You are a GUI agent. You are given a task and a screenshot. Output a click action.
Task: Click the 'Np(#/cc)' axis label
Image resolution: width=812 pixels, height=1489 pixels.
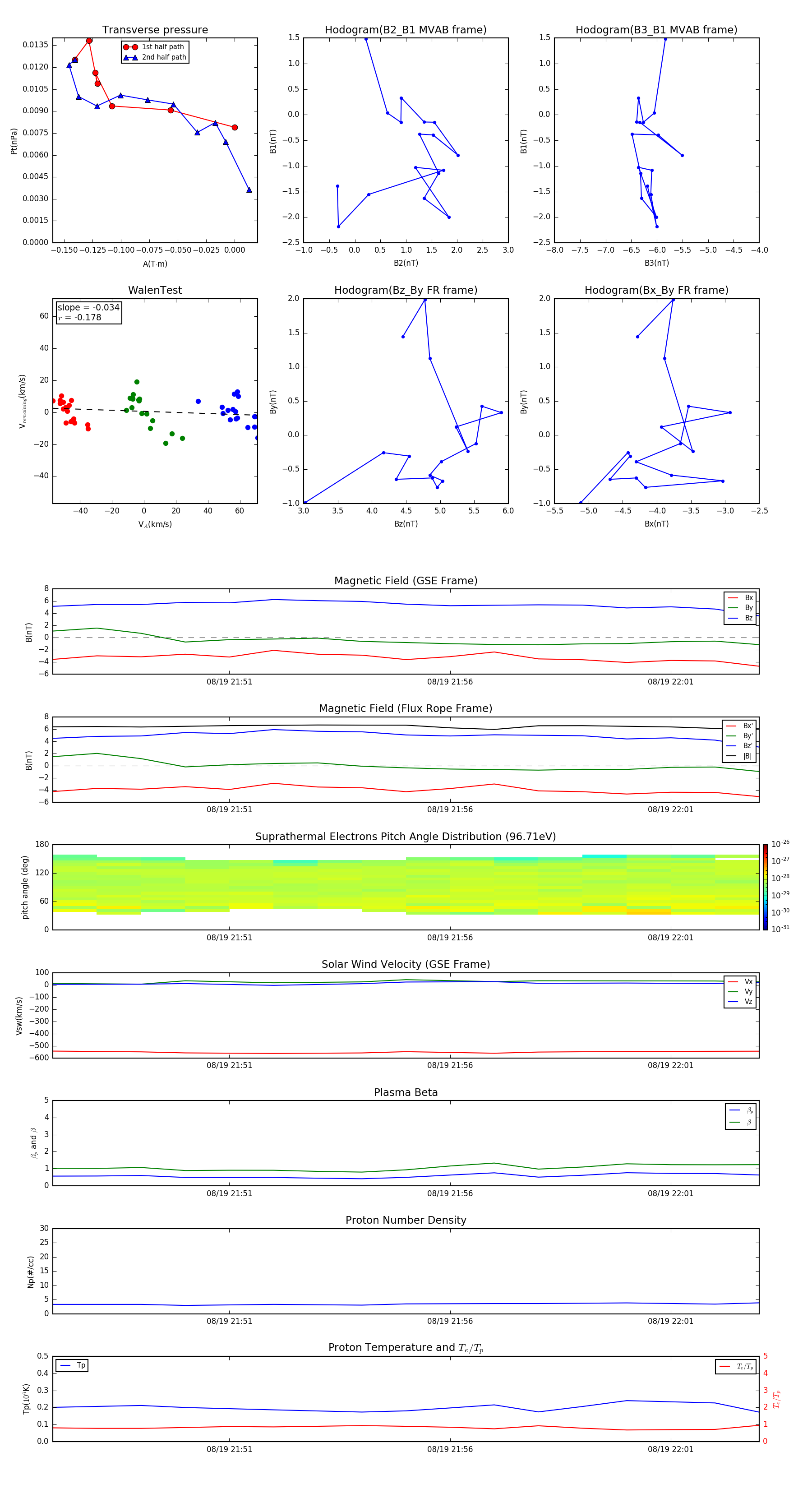(x=31, y=1271)
